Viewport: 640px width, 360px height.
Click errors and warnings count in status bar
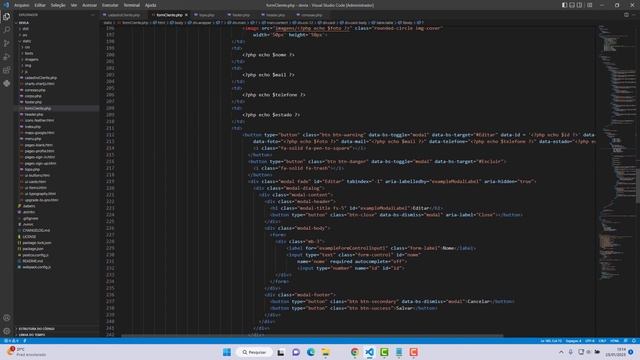[x=11, y=341]
